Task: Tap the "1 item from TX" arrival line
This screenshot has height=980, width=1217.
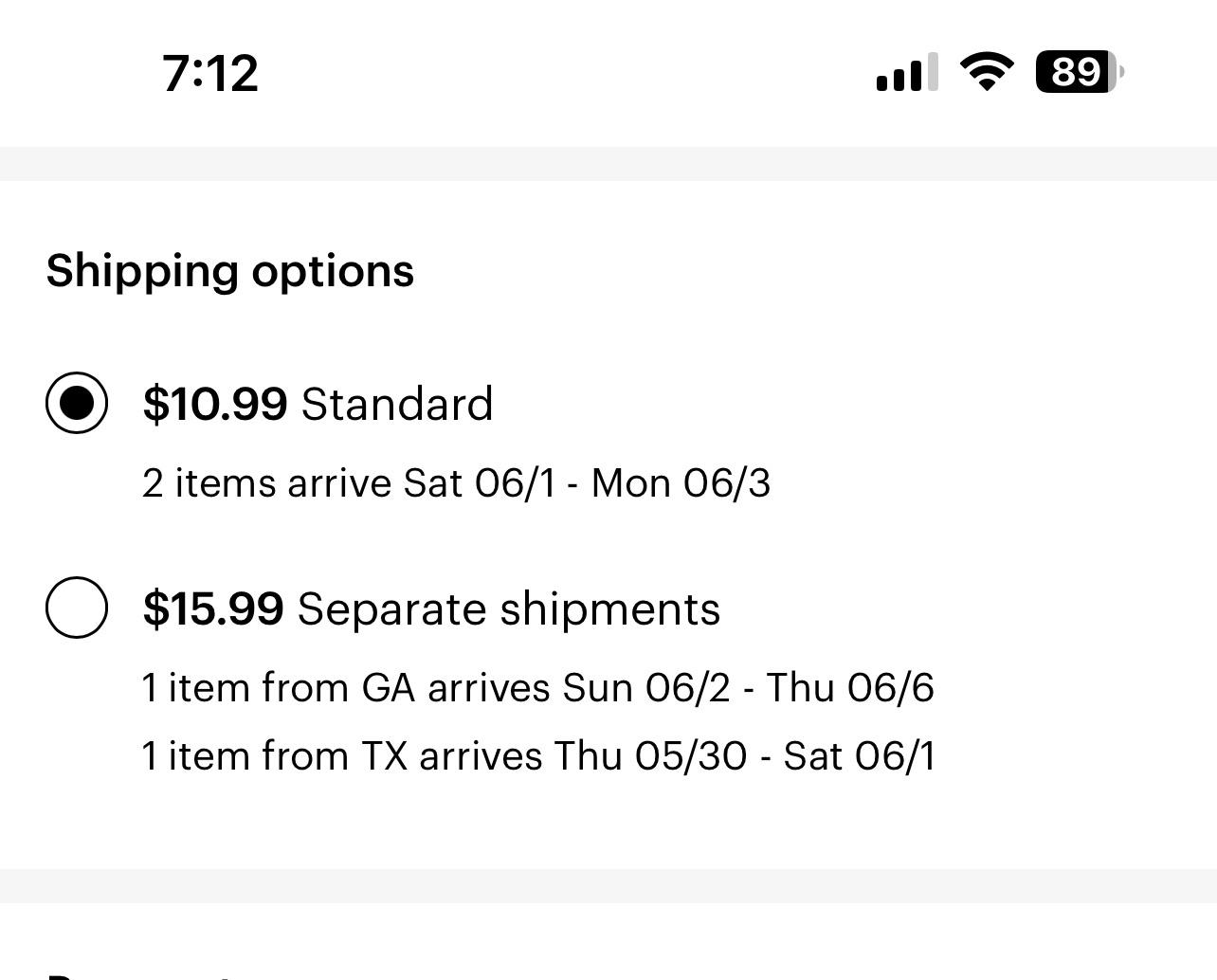Action: click(x=275, y=756)
